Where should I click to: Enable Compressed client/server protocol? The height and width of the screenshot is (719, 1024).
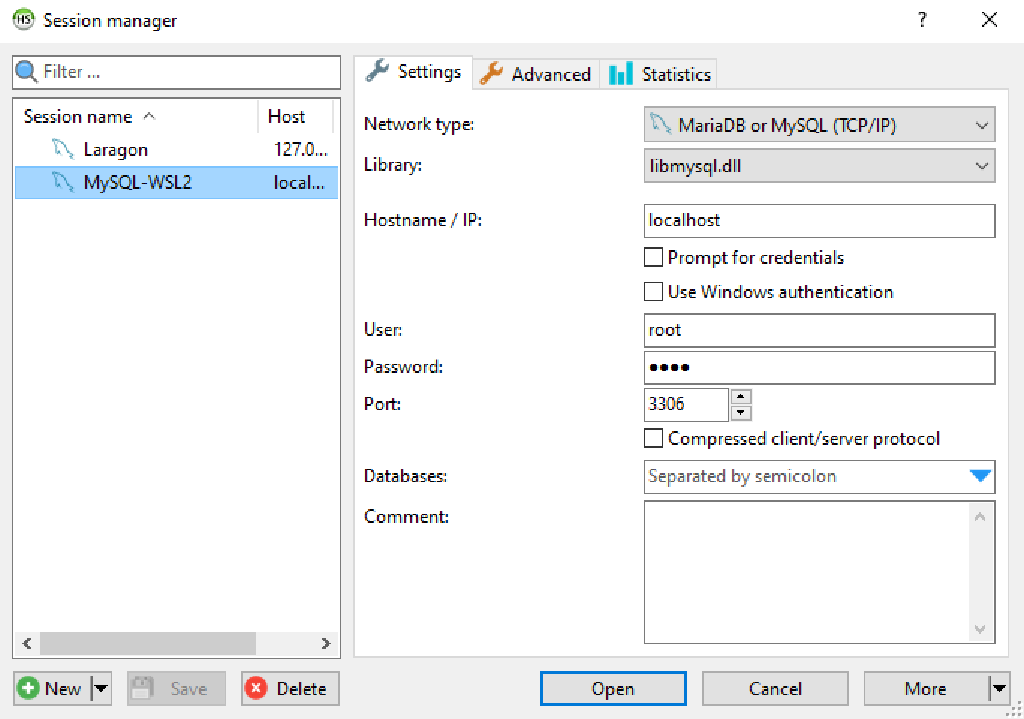coord(654,438)
